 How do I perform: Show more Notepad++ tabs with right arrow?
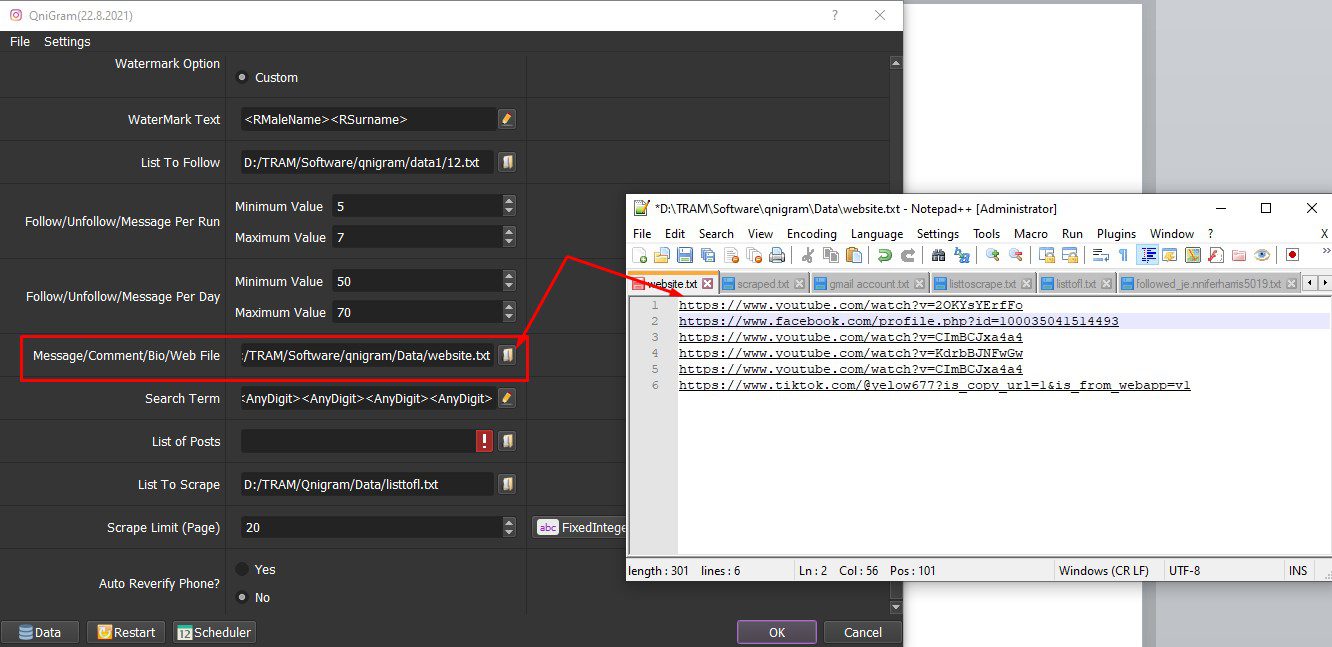(1326, 284)
